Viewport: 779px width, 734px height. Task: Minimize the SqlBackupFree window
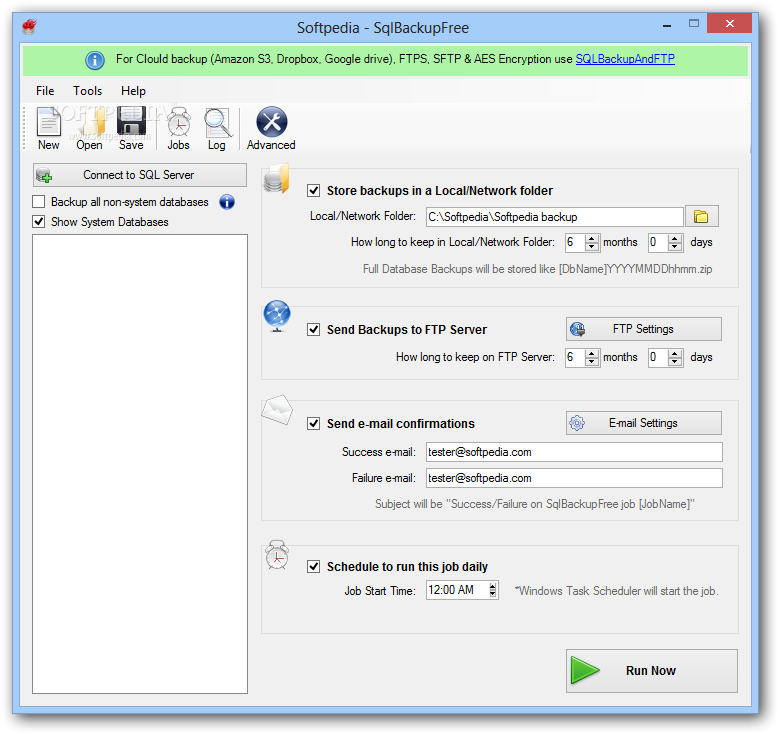(667, 25)
